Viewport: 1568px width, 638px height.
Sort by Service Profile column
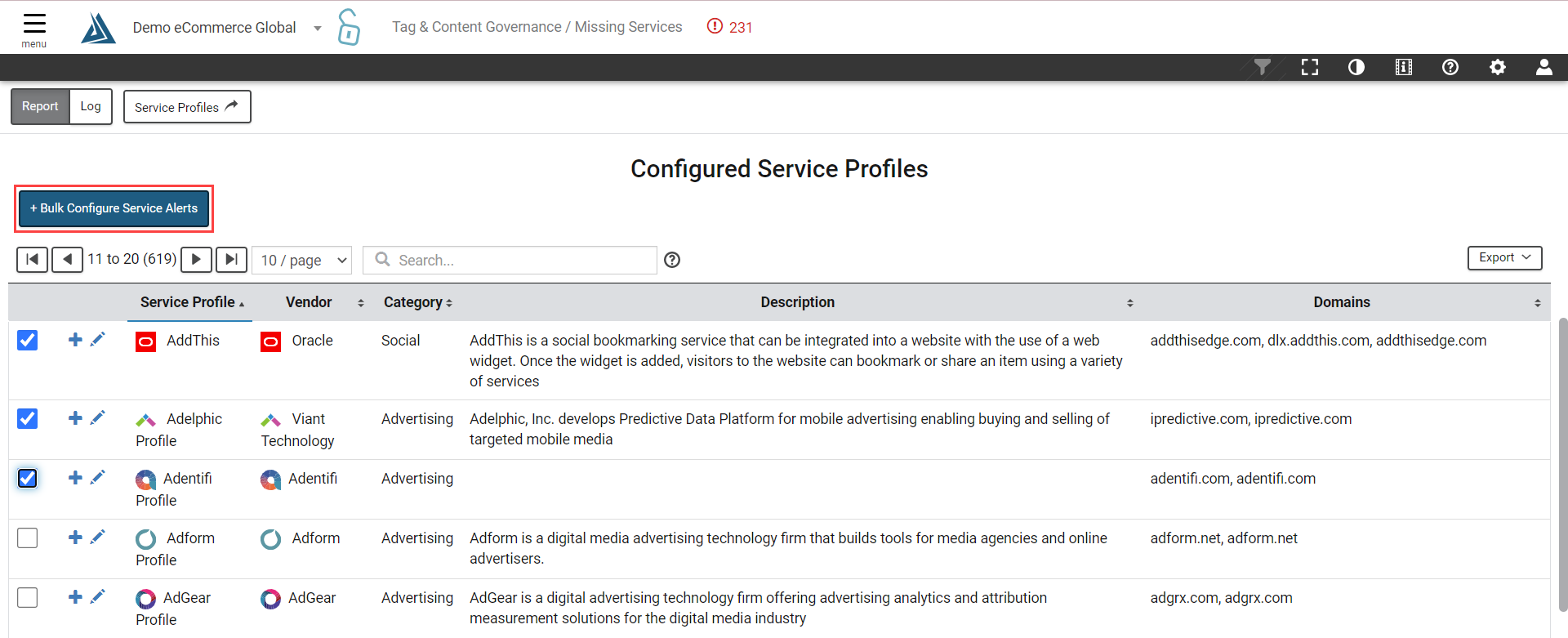[192, 302]
